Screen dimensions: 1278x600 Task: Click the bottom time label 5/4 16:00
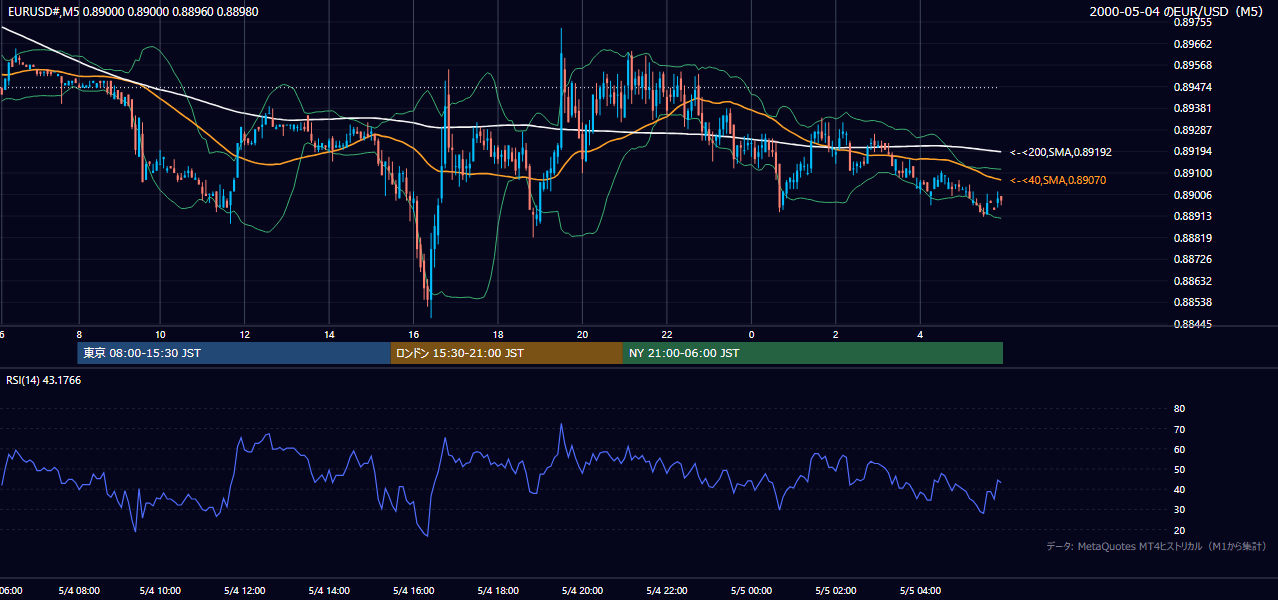click(414, 591)
